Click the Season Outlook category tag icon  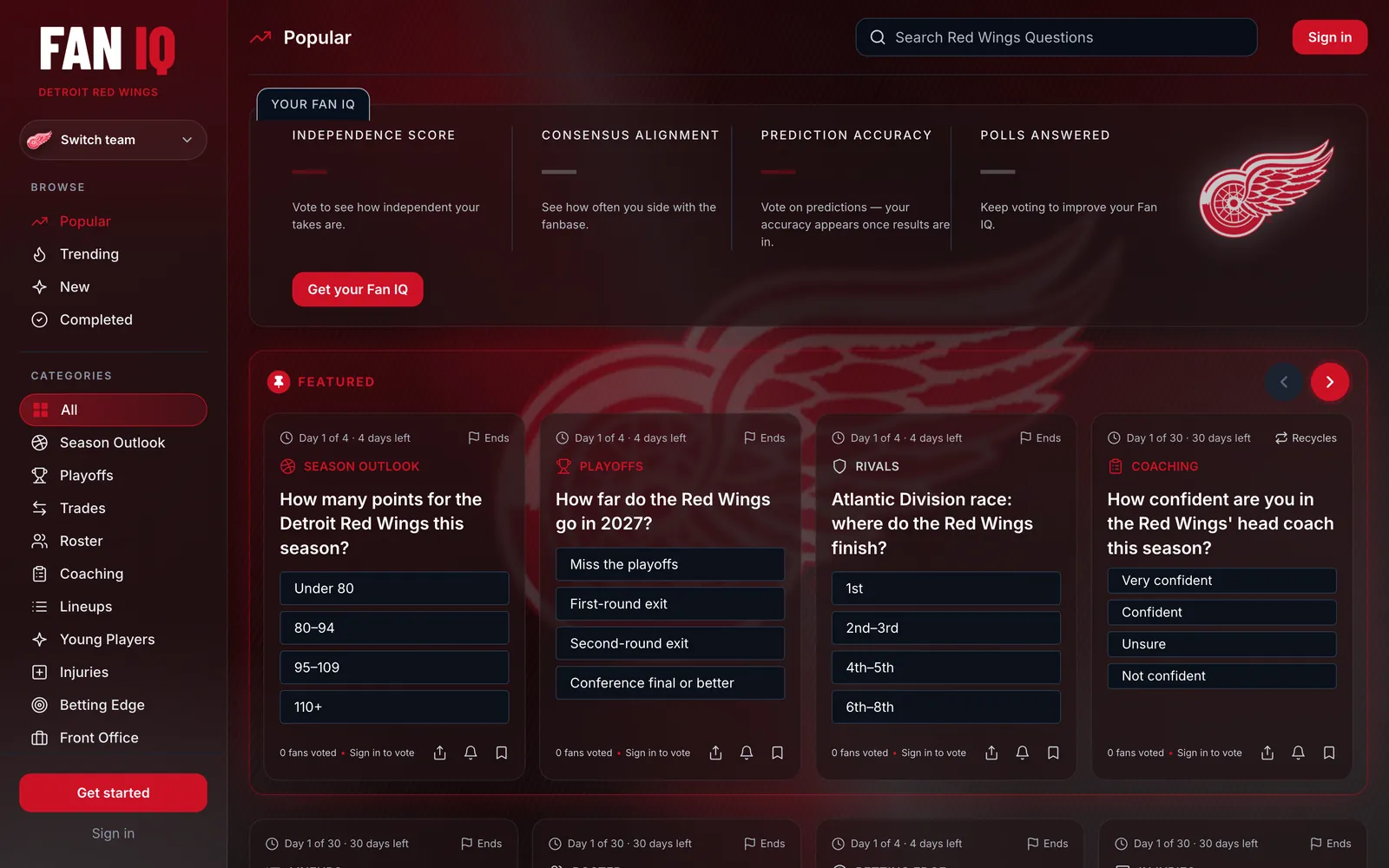coord(288,466)
